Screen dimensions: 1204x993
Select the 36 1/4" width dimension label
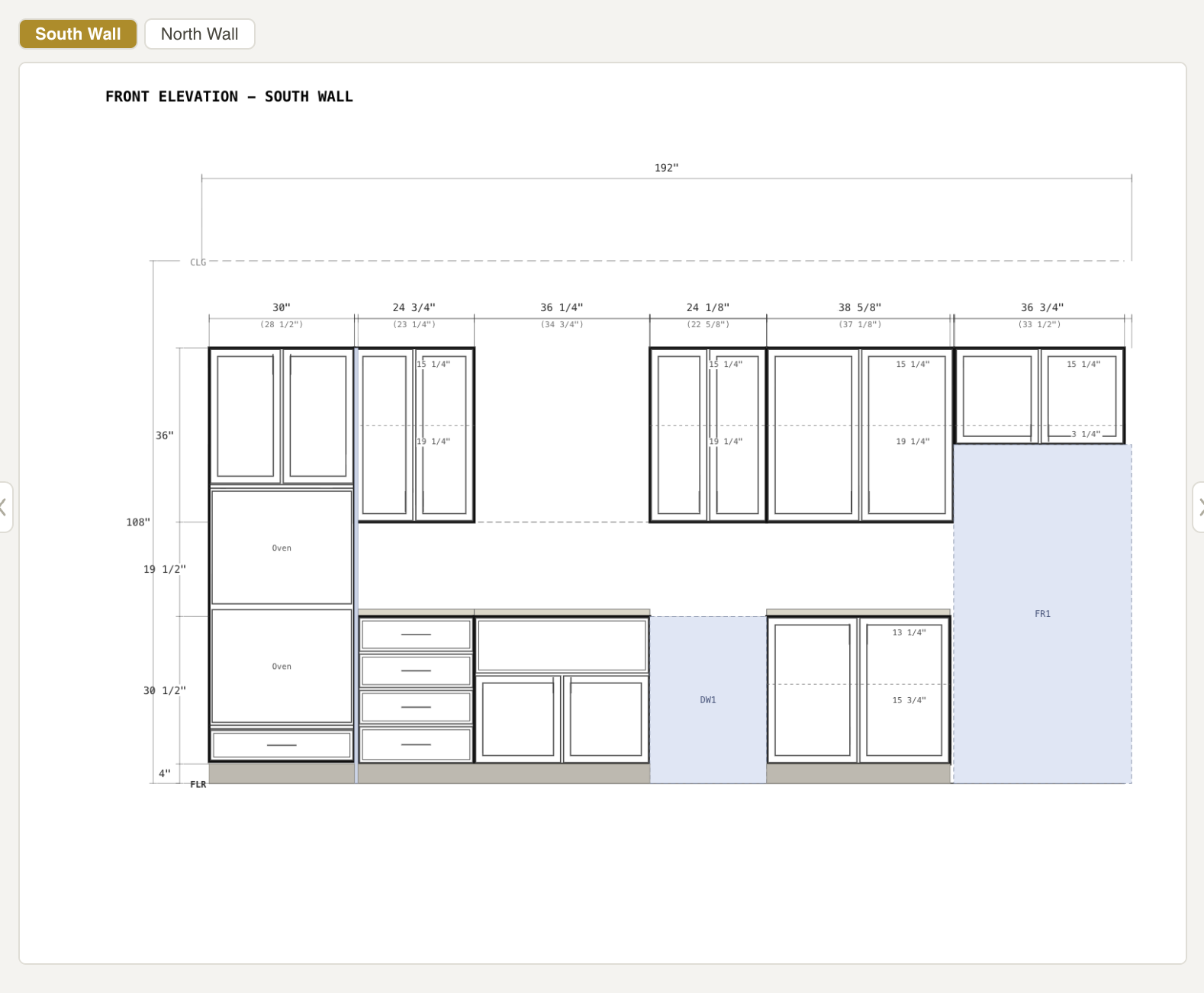coord(562,307)
